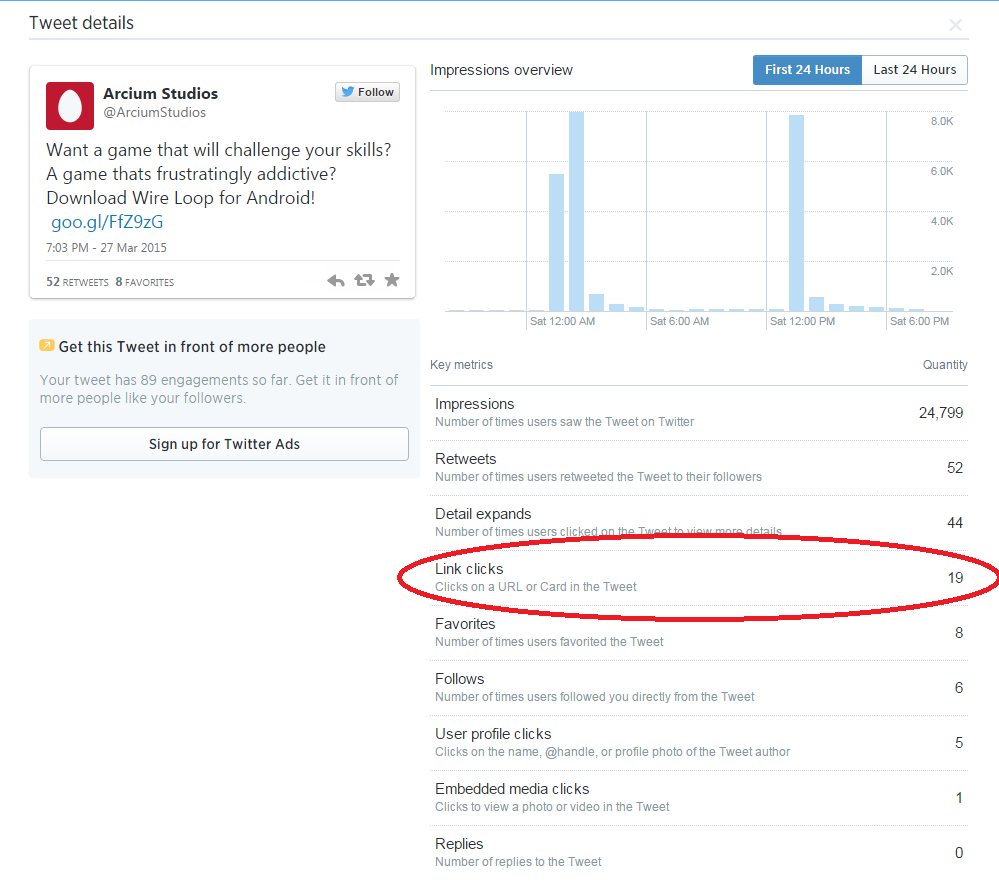999x891 pixels.
Task: Click the tall bar after Sat 12:00 PM
Action: coord(796,213)
